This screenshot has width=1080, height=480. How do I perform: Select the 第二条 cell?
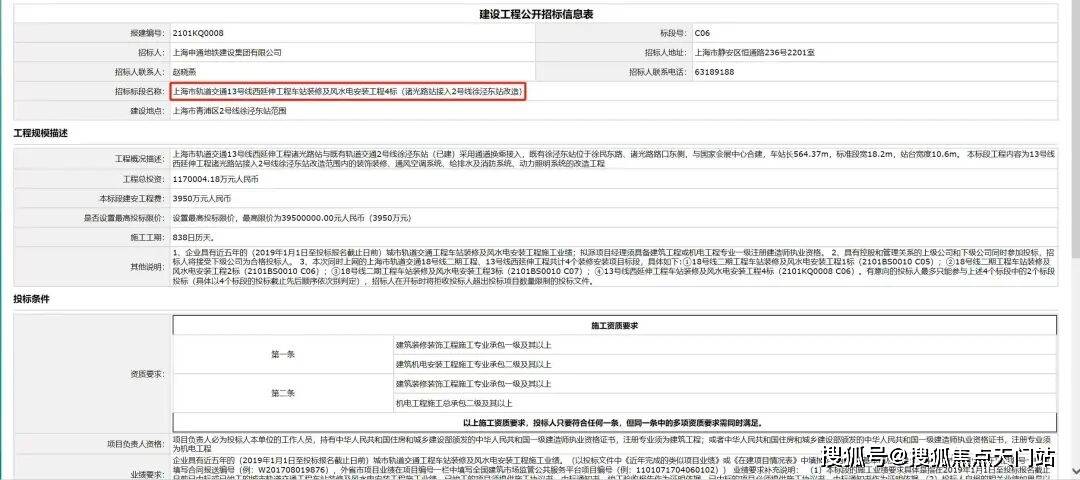click(x=282, y=393)
